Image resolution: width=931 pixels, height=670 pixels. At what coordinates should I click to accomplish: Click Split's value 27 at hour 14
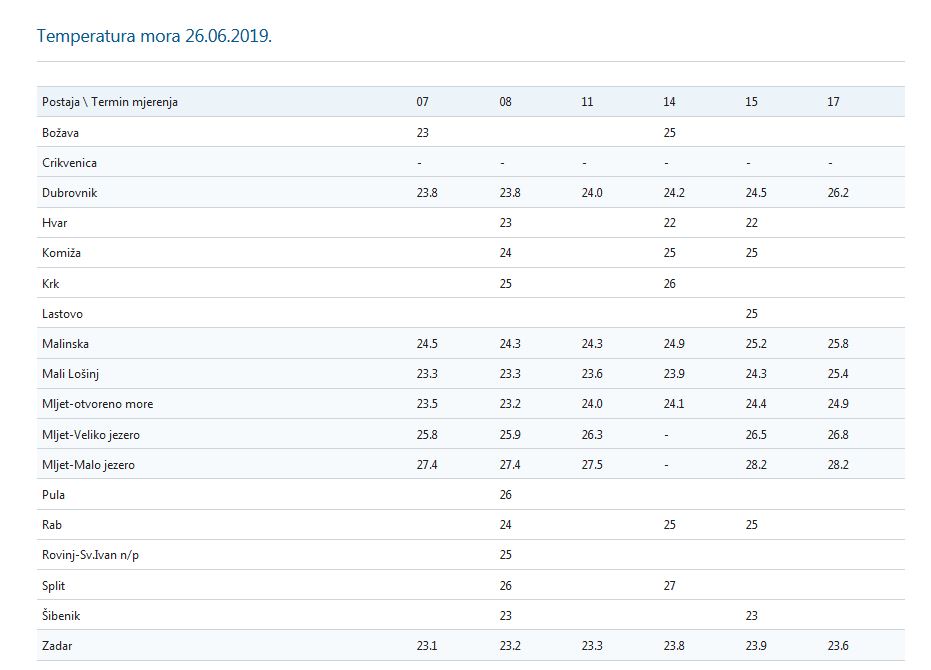(669, 586)
